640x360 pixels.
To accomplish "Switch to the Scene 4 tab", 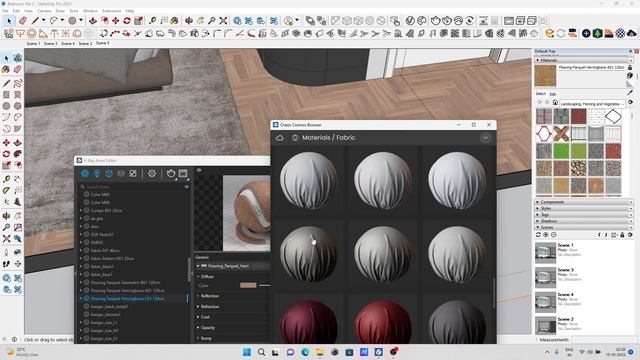I will tap(68, 43).
